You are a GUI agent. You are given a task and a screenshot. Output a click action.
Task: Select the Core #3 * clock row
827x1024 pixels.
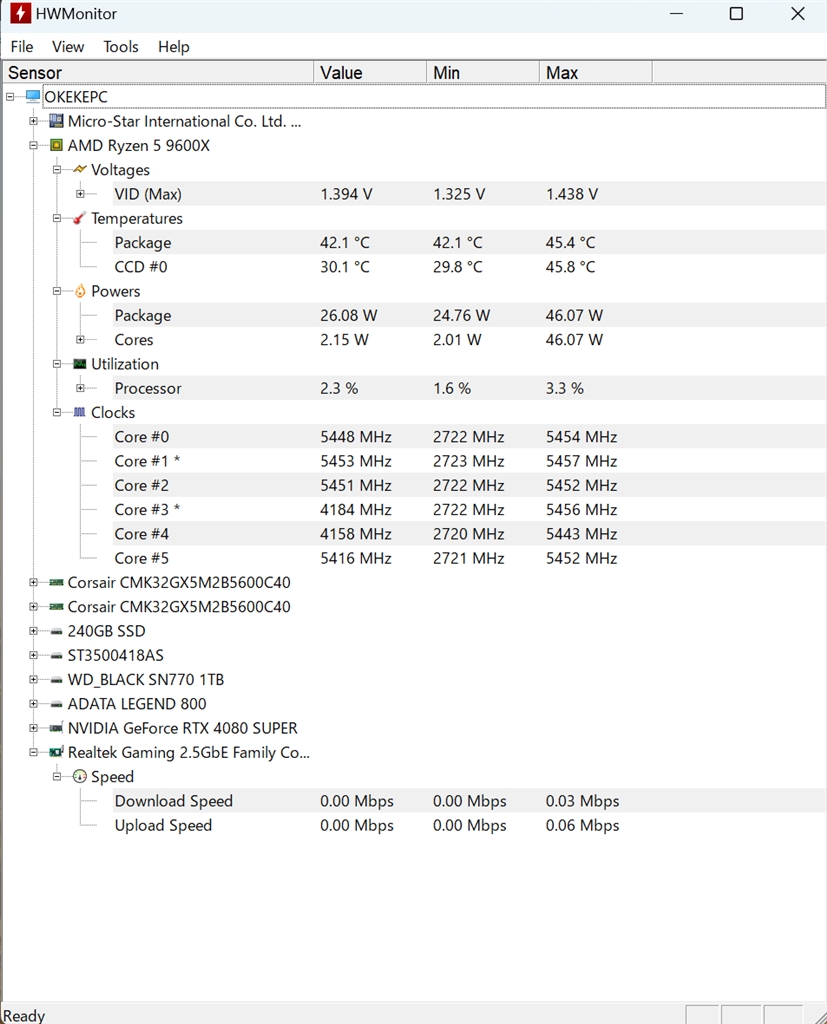(469, 509)
